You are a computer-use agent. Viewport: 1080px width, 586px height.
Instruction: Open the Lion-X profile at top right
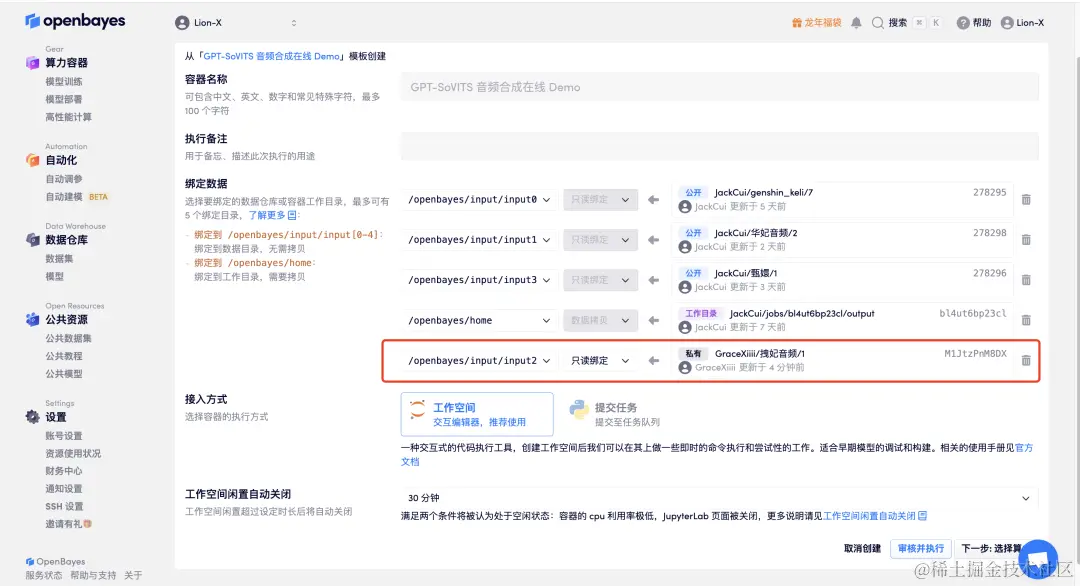1022,23
